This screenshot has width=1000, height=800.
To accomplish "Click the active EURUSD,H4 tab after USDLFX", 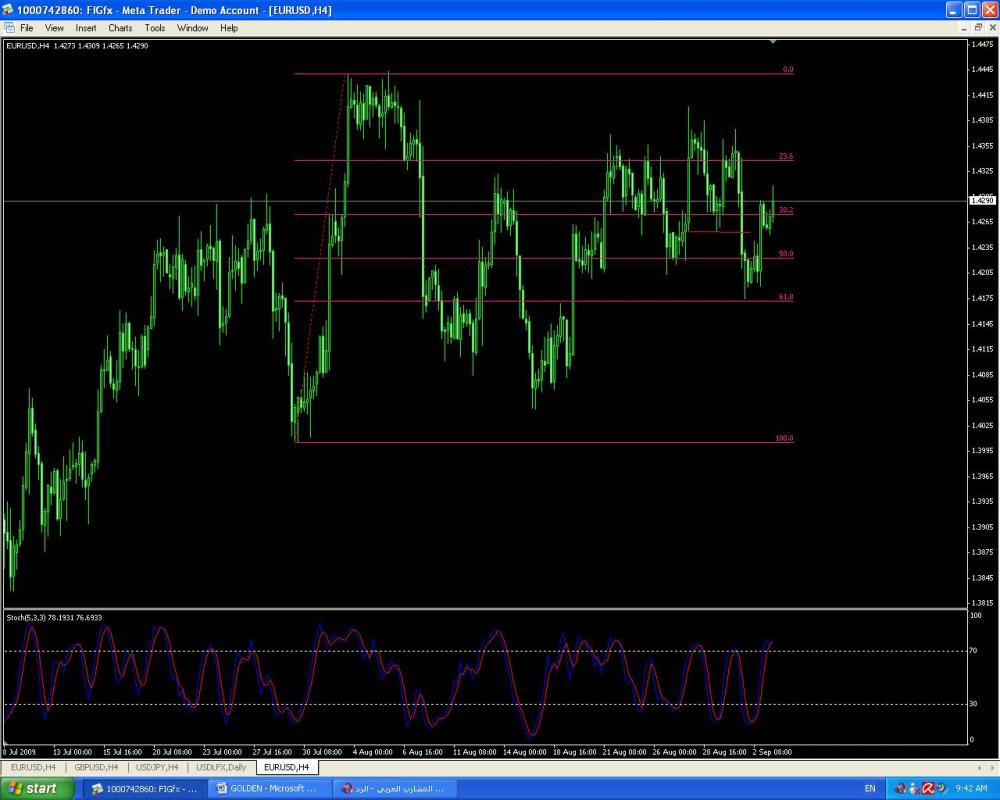I will 286,767.
